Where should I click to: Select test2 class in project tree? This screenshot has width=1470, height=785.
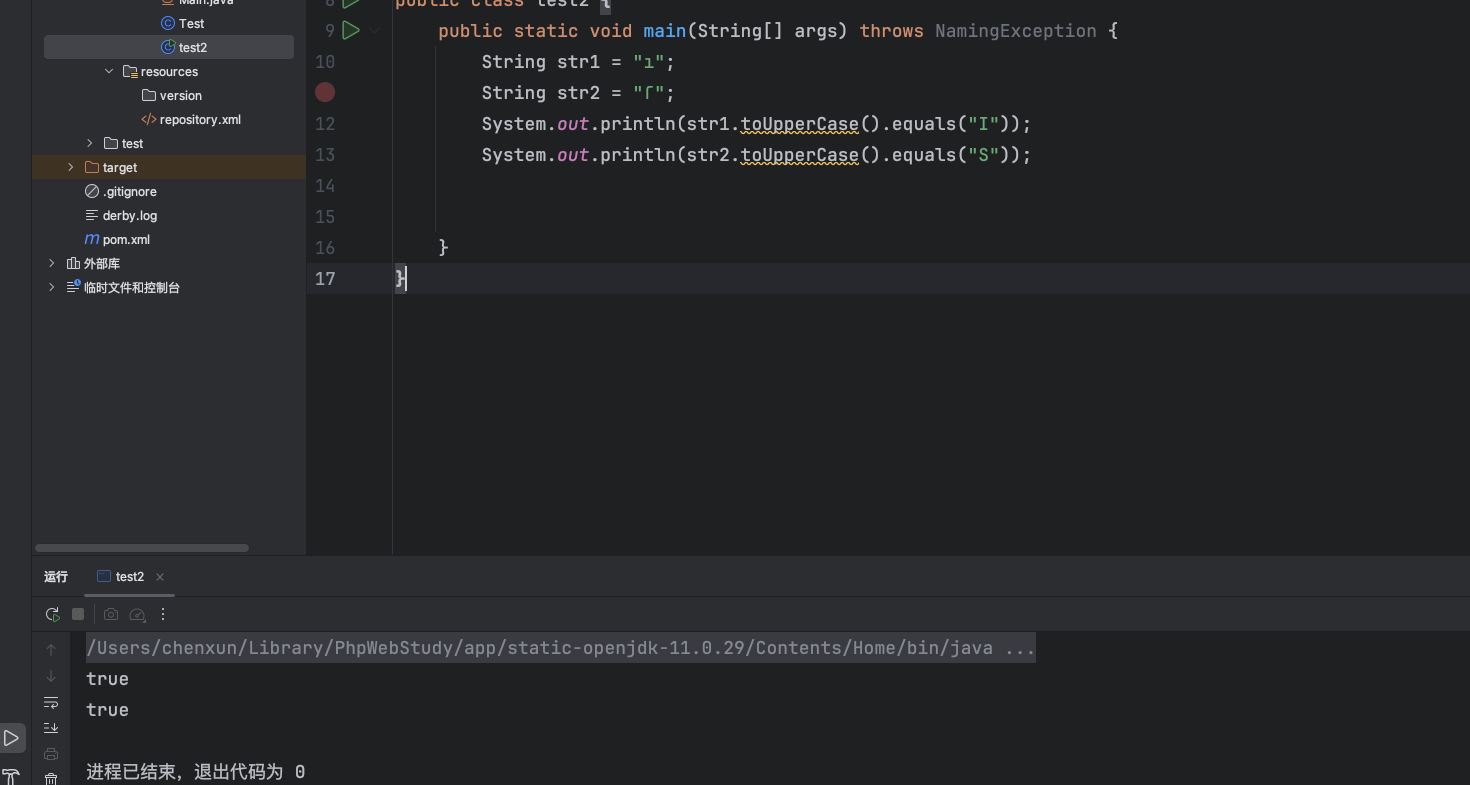coord(169,47)
